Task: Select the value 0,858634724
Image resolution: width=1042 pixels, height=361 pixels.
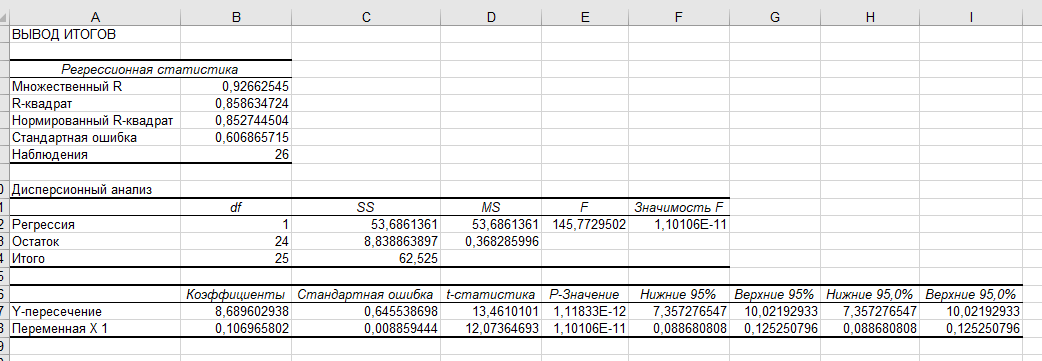Action: (236, 104)
